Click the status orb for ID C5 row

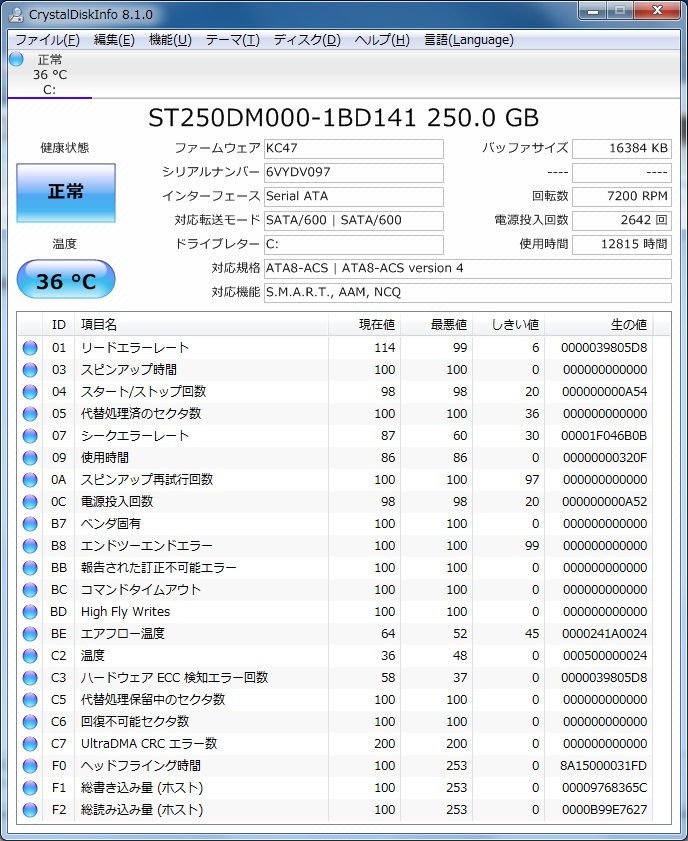point(30,699)
